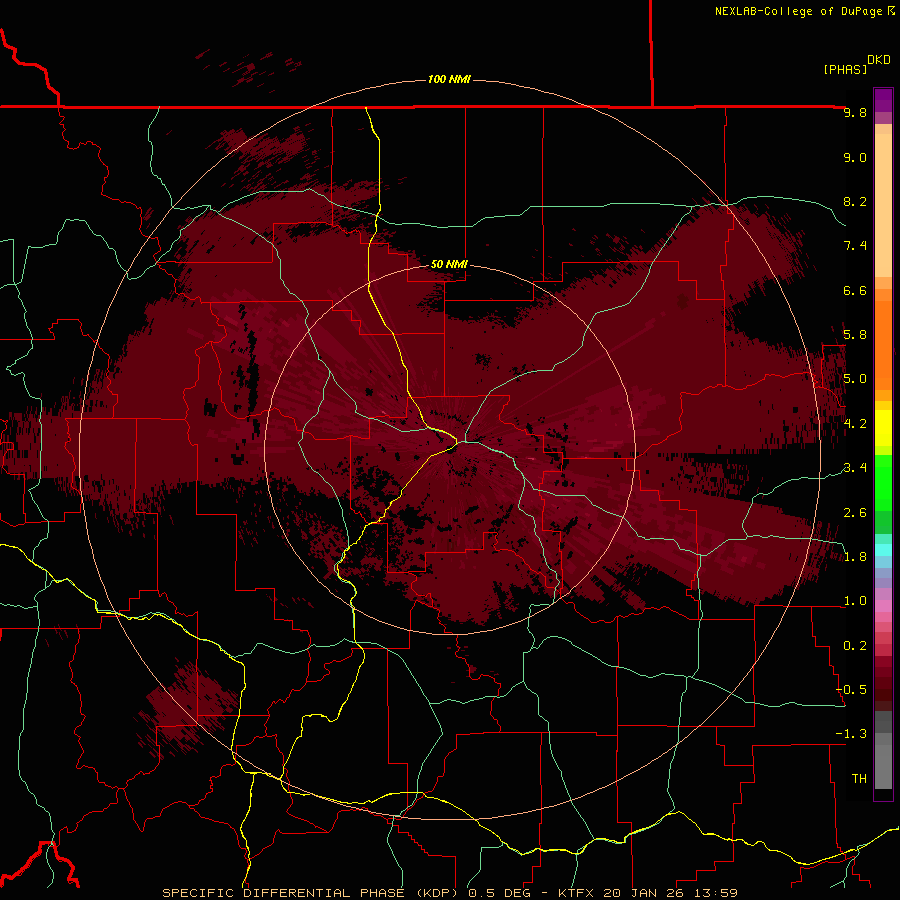Click the TH threshold label on scale

pyautogui.click(x=859, y=779)
